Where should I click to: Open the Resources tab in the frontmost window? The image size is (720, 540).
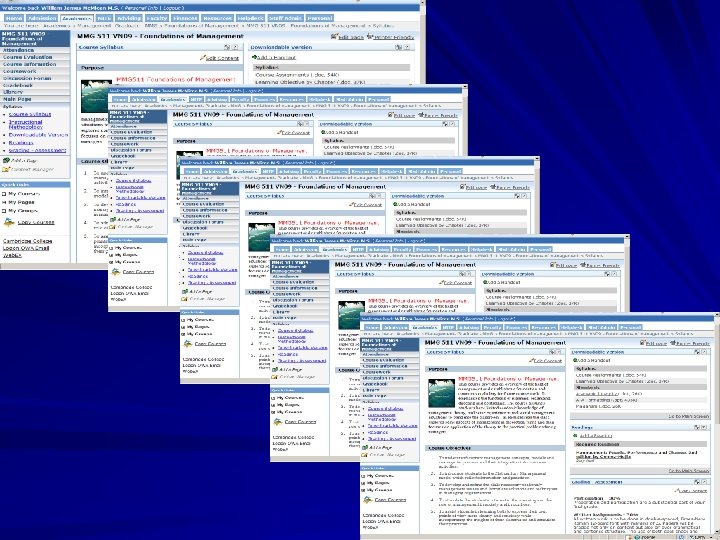pos(544,327)
